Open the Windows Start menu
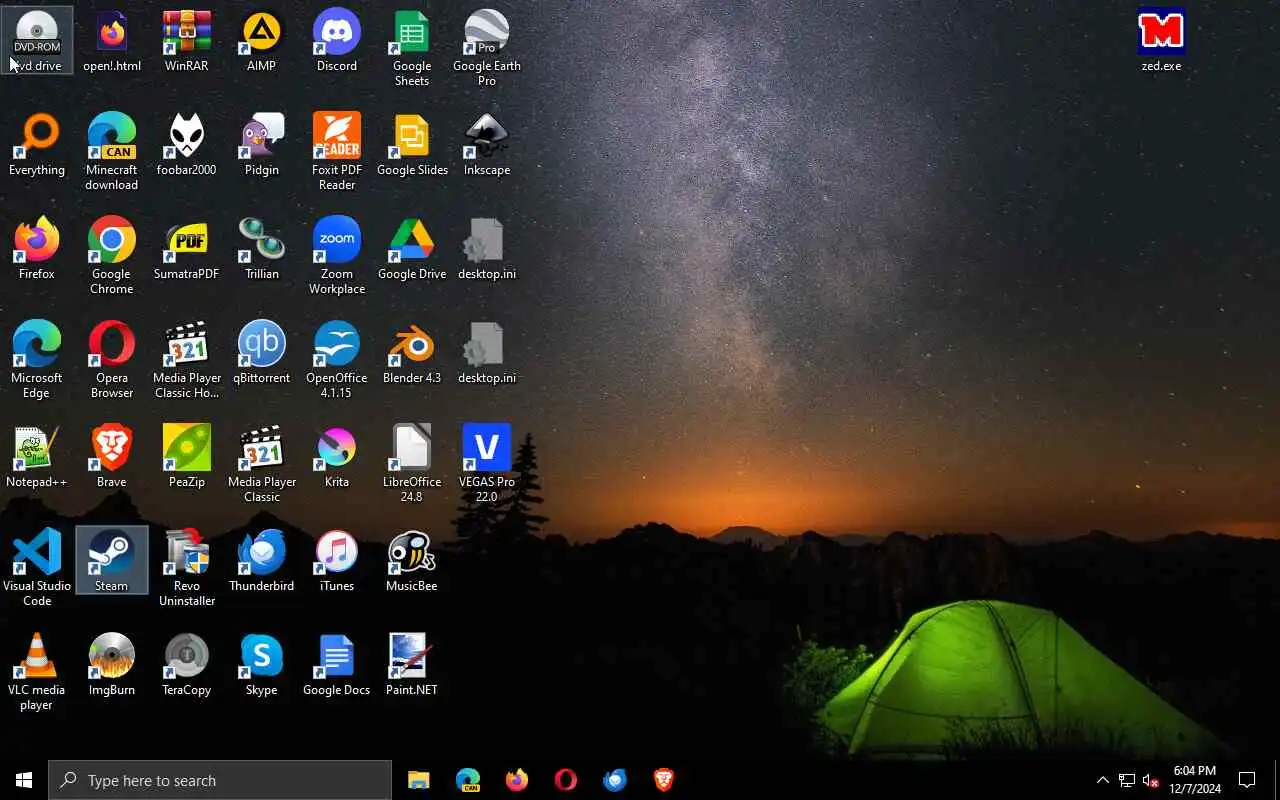 click(24, 780)
